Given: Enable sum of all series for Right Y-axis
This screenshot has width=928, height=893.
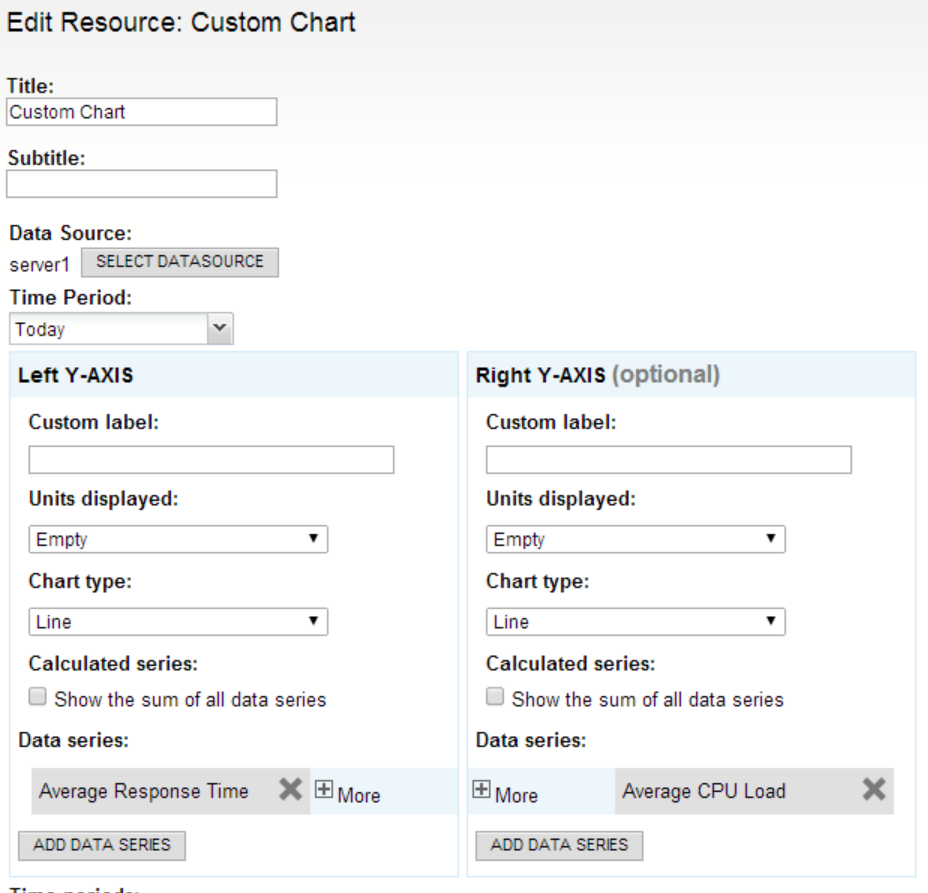Looking at the screenshot, I should tap(496, 699).
